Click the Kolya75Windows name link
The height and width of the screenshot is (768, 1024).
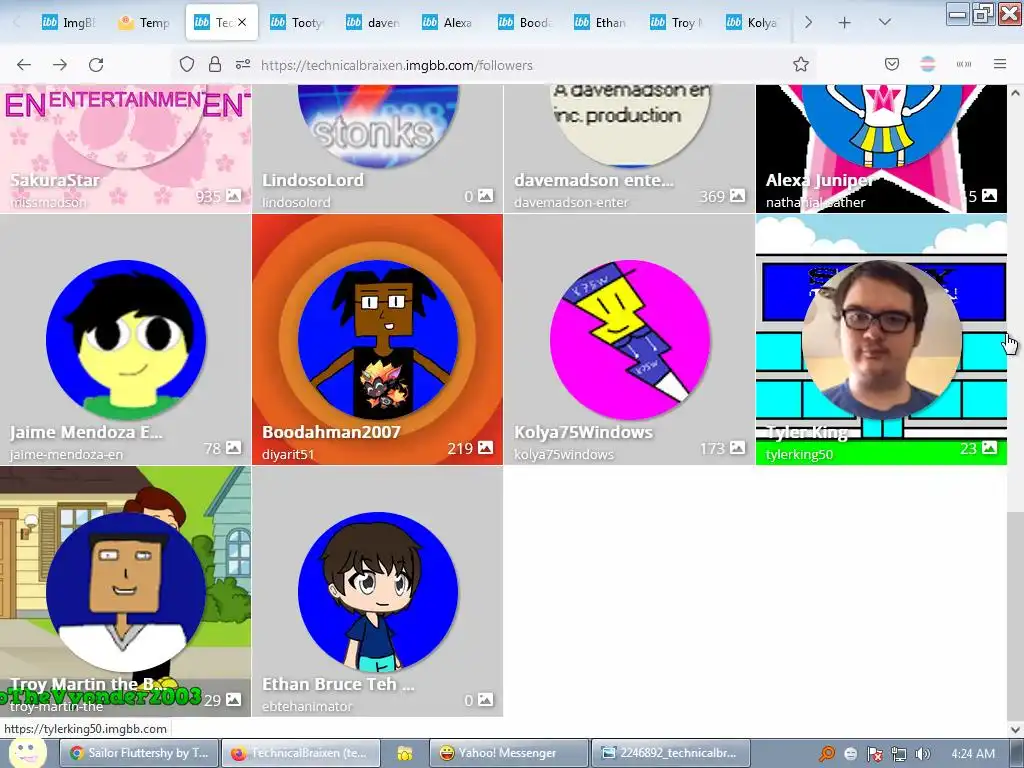(x=583, y=432)
